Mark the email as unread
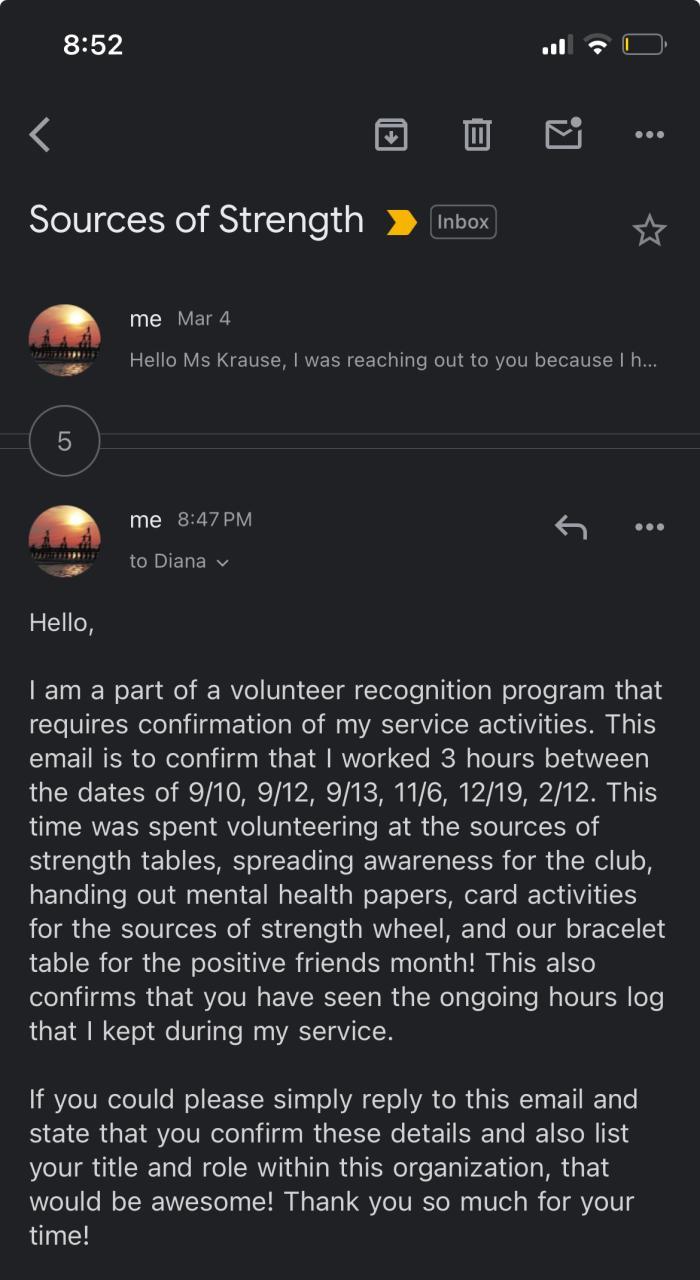The width and height of the screenshot is (700, 1280). (564, 134)
